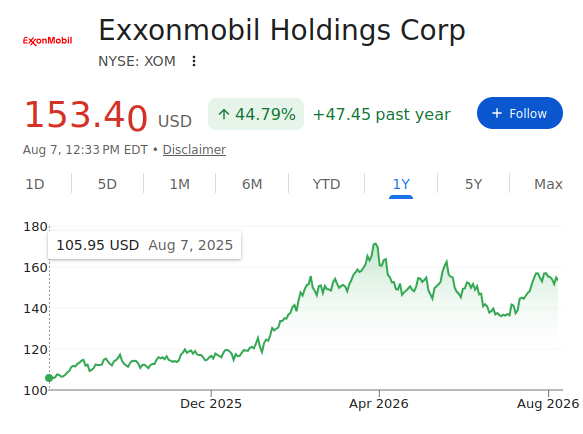583x434 pixels.
Task: Switch to the YTD tab
Action: pyautogui.click(x=326, y=184)
